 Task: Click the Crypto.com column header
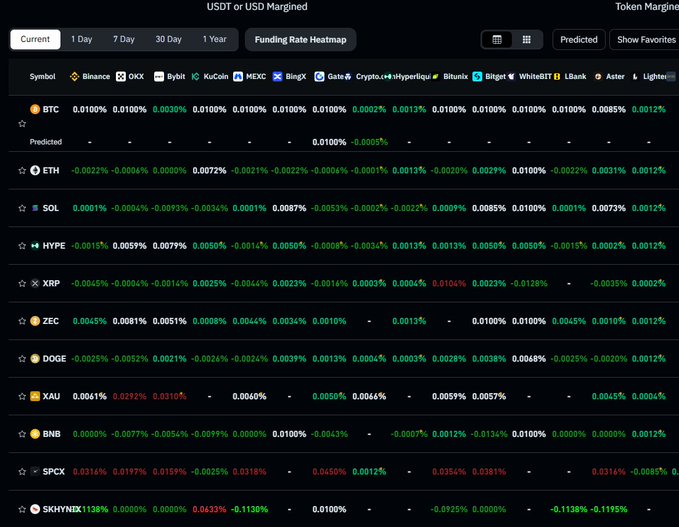(370, 77)
